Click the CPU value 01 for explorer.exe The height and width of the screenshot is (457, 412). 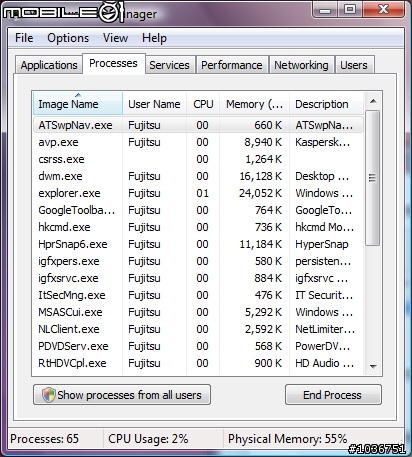pos(202,193)
